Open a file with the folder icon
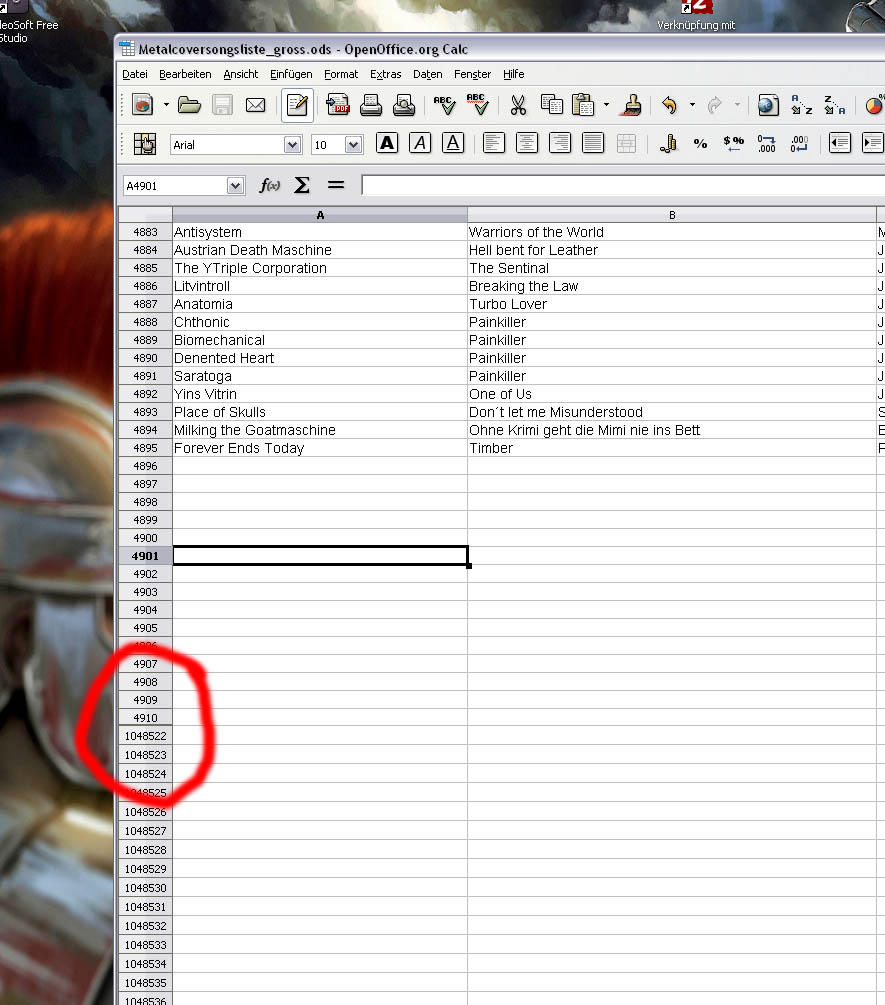This screenshot has height=1005, width=885. click(190, 105)
